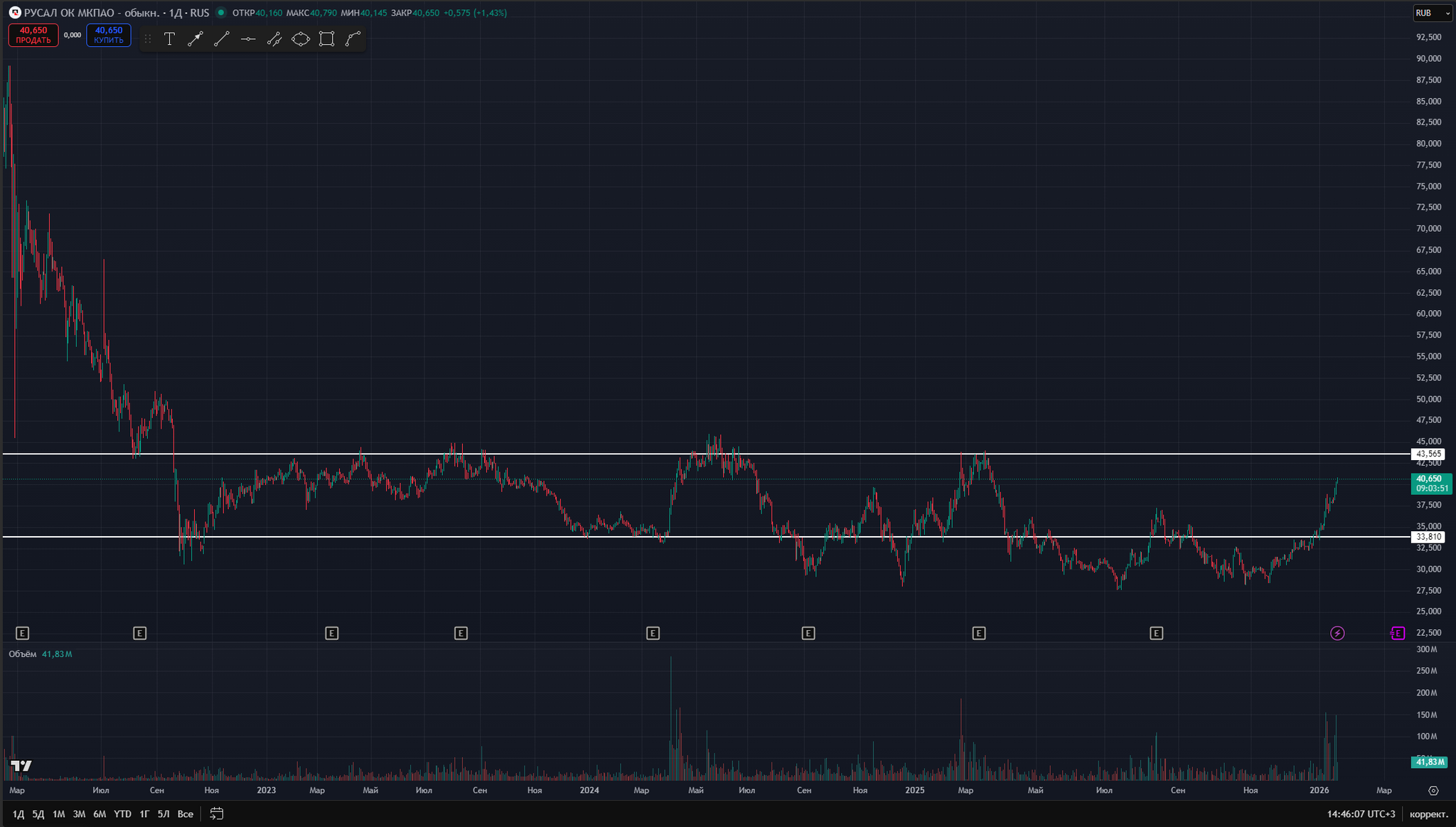Click the 2024 time axis label
Viewport: 1456px width, 827px height.
point(589,791)
